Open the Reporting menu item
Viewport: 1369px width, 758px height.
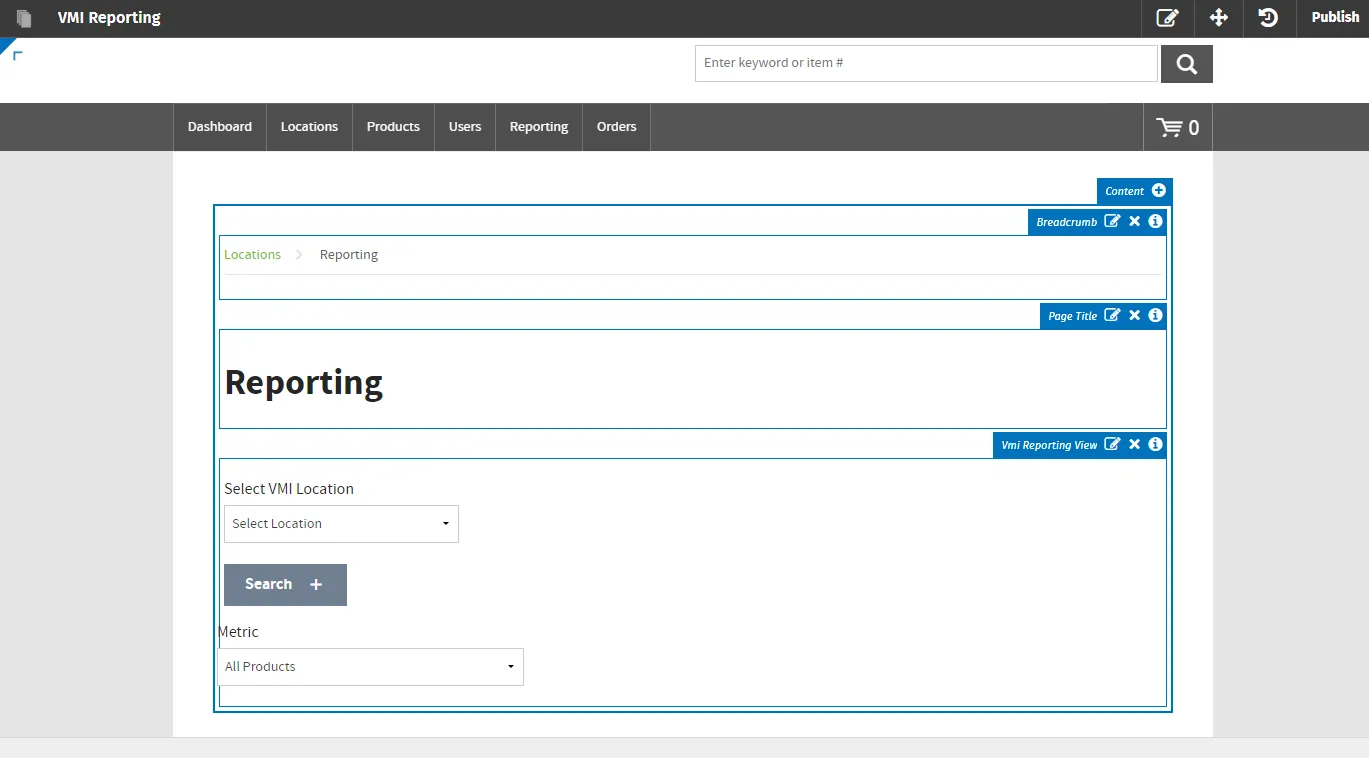point(539,127)
